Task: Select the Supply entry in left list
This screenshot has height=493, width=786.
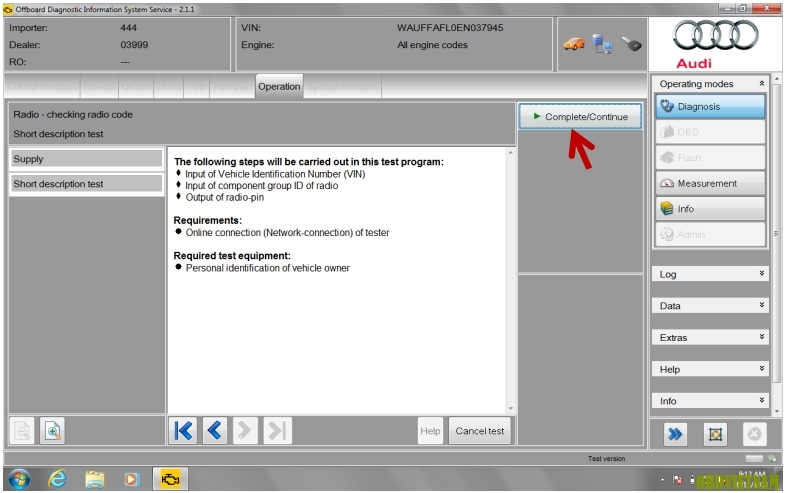Action: pyautogui.click(x=86, y=159)
